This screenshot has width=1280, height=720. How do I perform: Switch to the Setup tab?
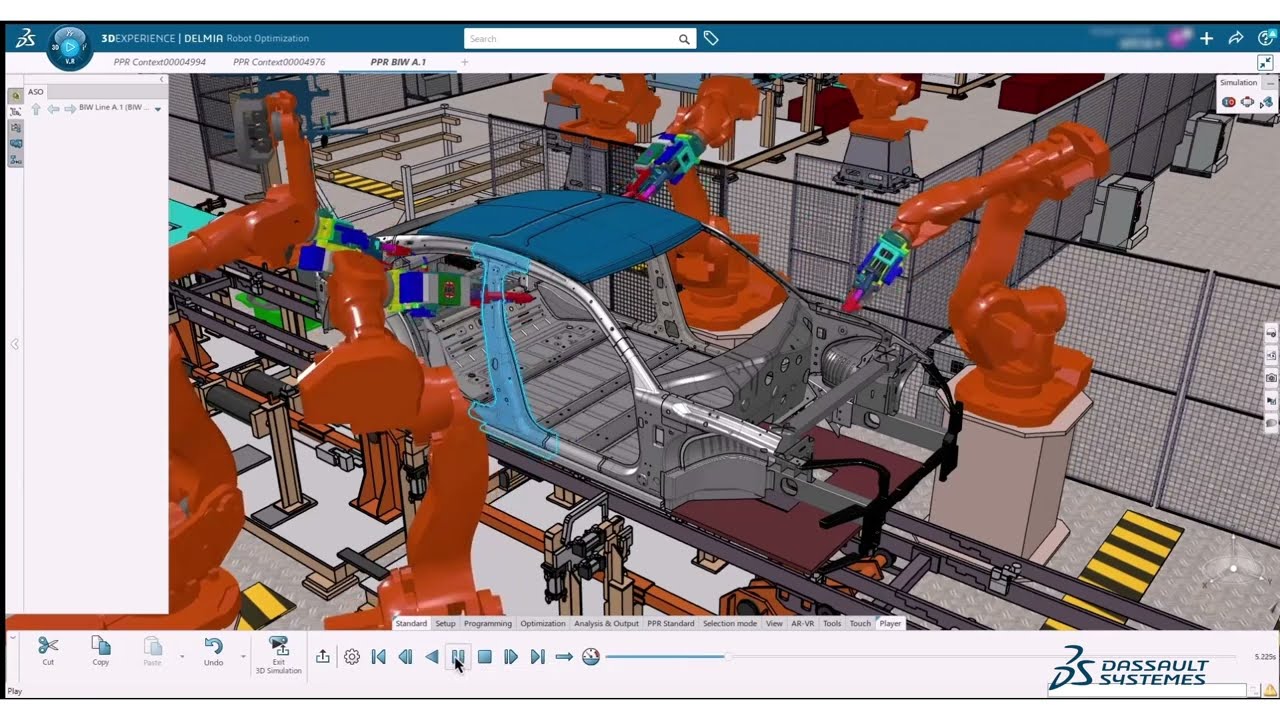[x=445, y=623]
